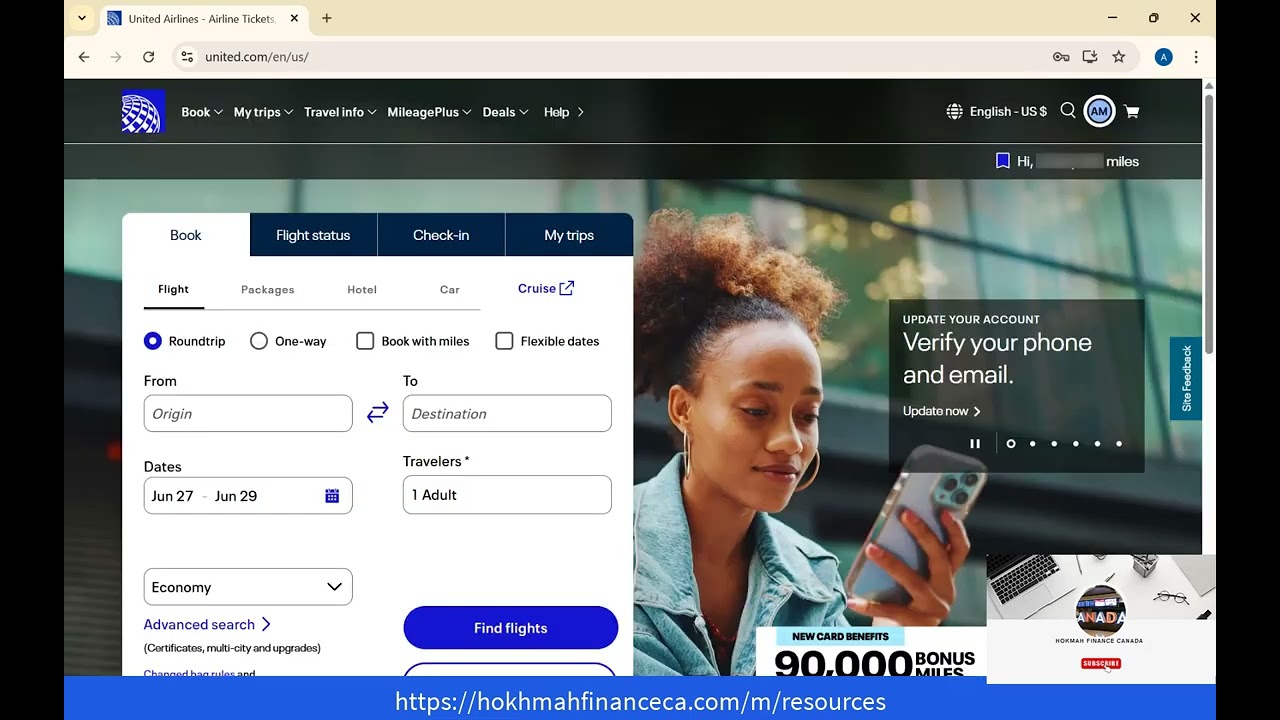
Task: View site information icon in address bar
Action: tap(187, 57)
